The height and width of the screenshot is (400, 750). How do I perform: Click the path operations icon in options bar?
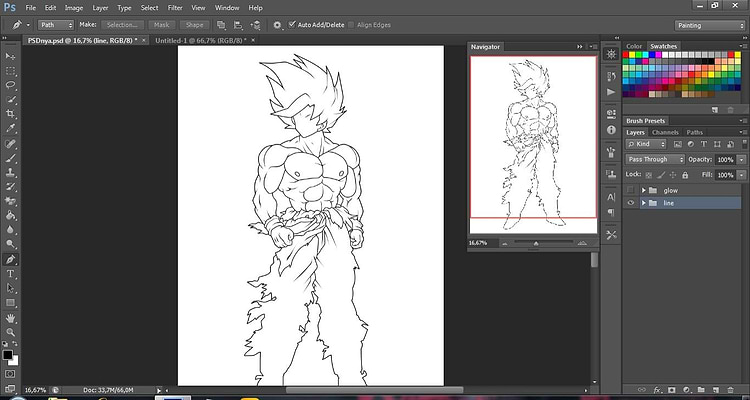[x=221, y=25]
